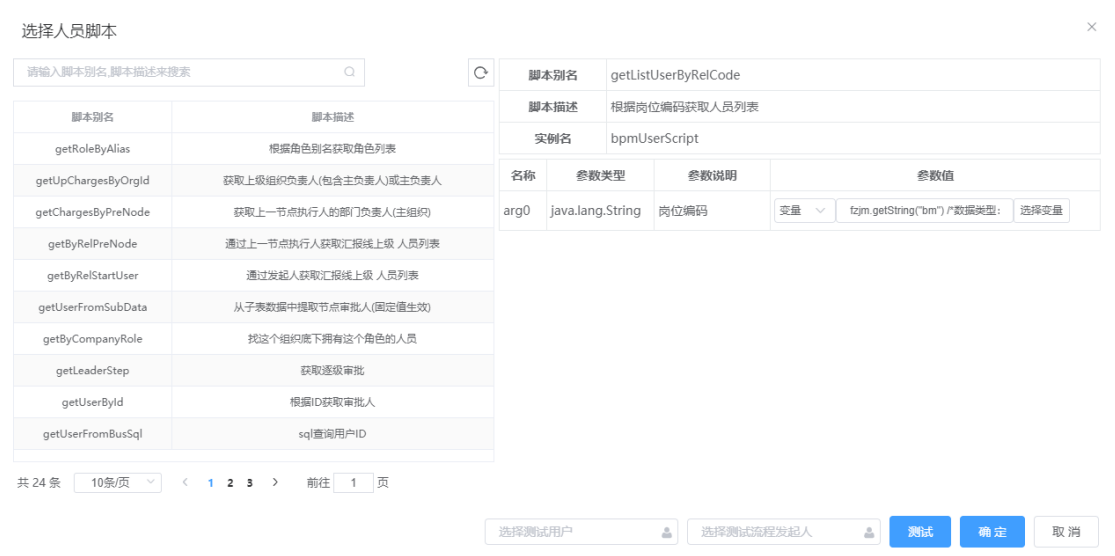The image size is (1115, 556).
Task: Click the 岗位编码 parameter description cell
Action: [712, 210]
